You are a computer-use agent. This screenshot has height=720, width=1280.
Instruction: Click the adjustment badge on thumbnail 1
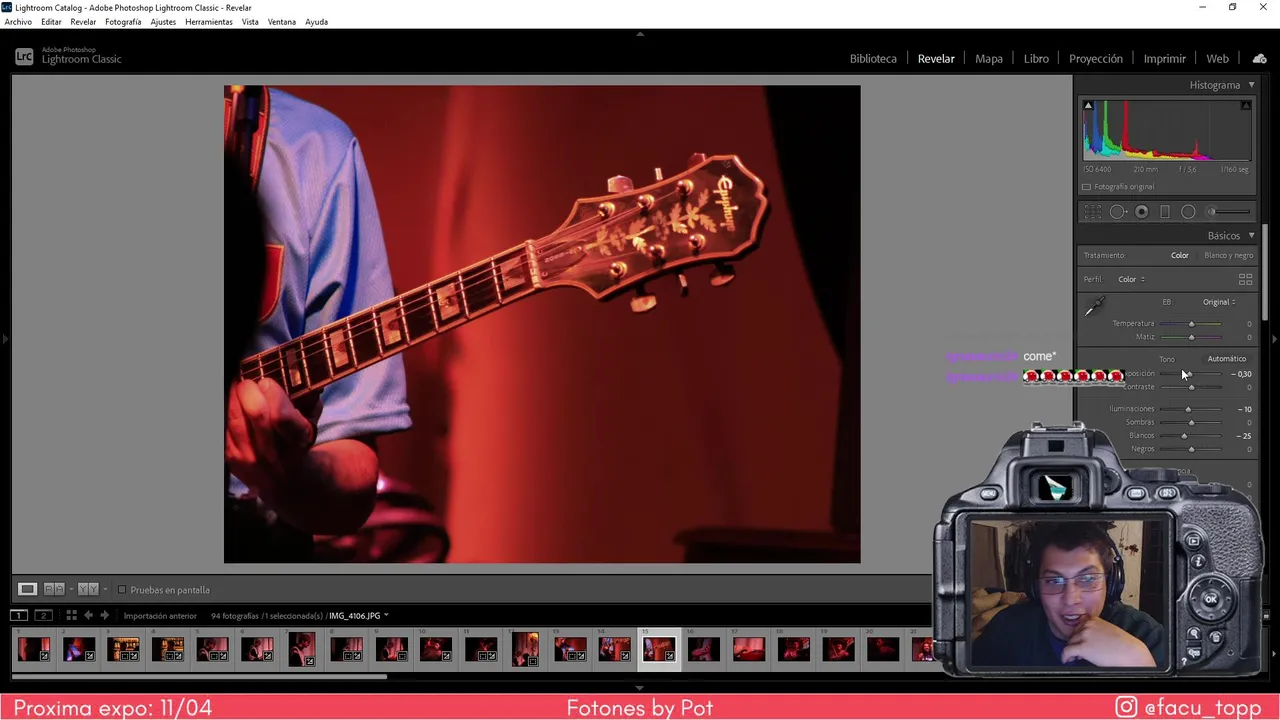click(x=44, y=656)
